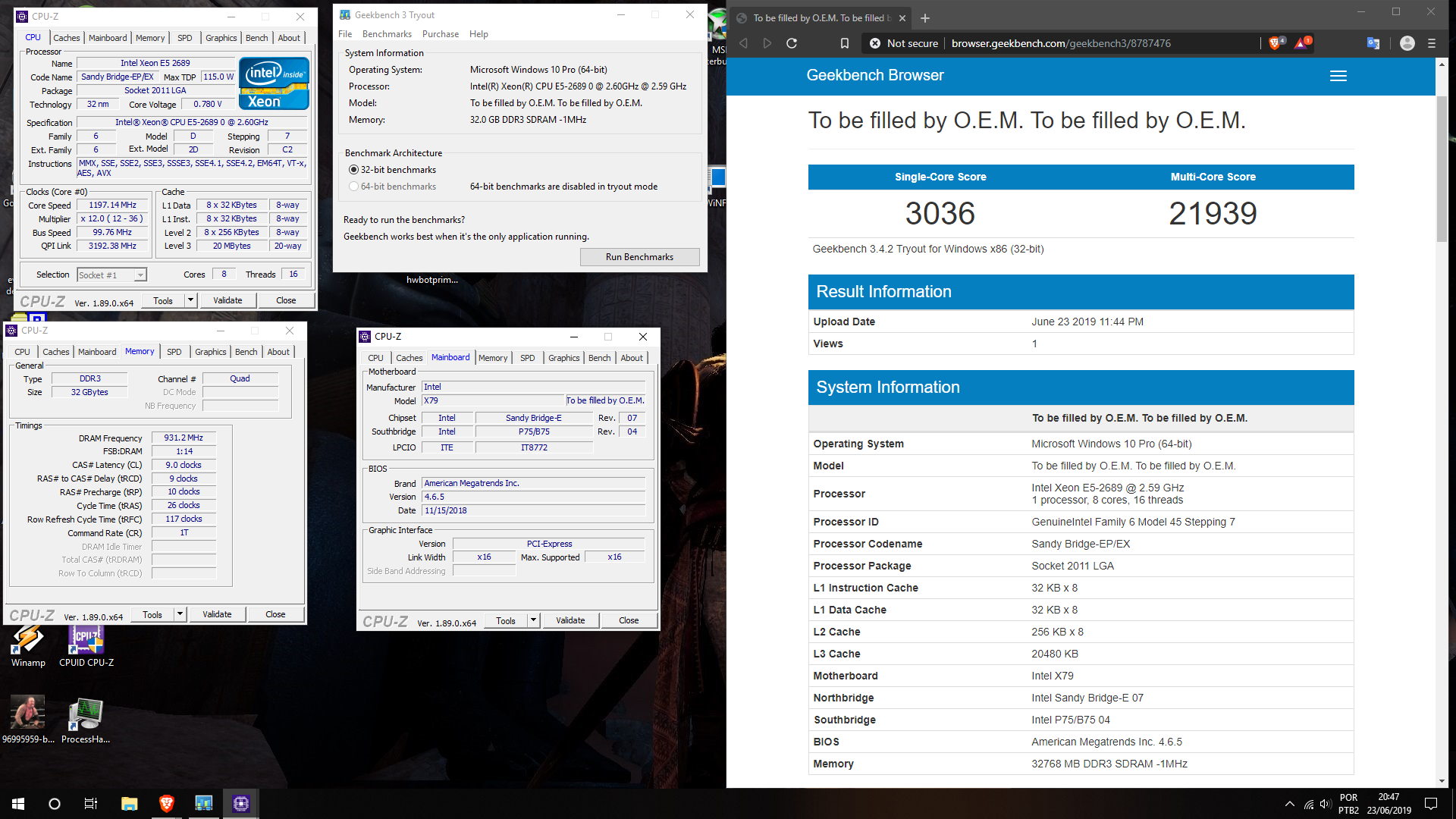Switch to Graphics tab in Mainboard CPU-Z window

coord(564,358)
